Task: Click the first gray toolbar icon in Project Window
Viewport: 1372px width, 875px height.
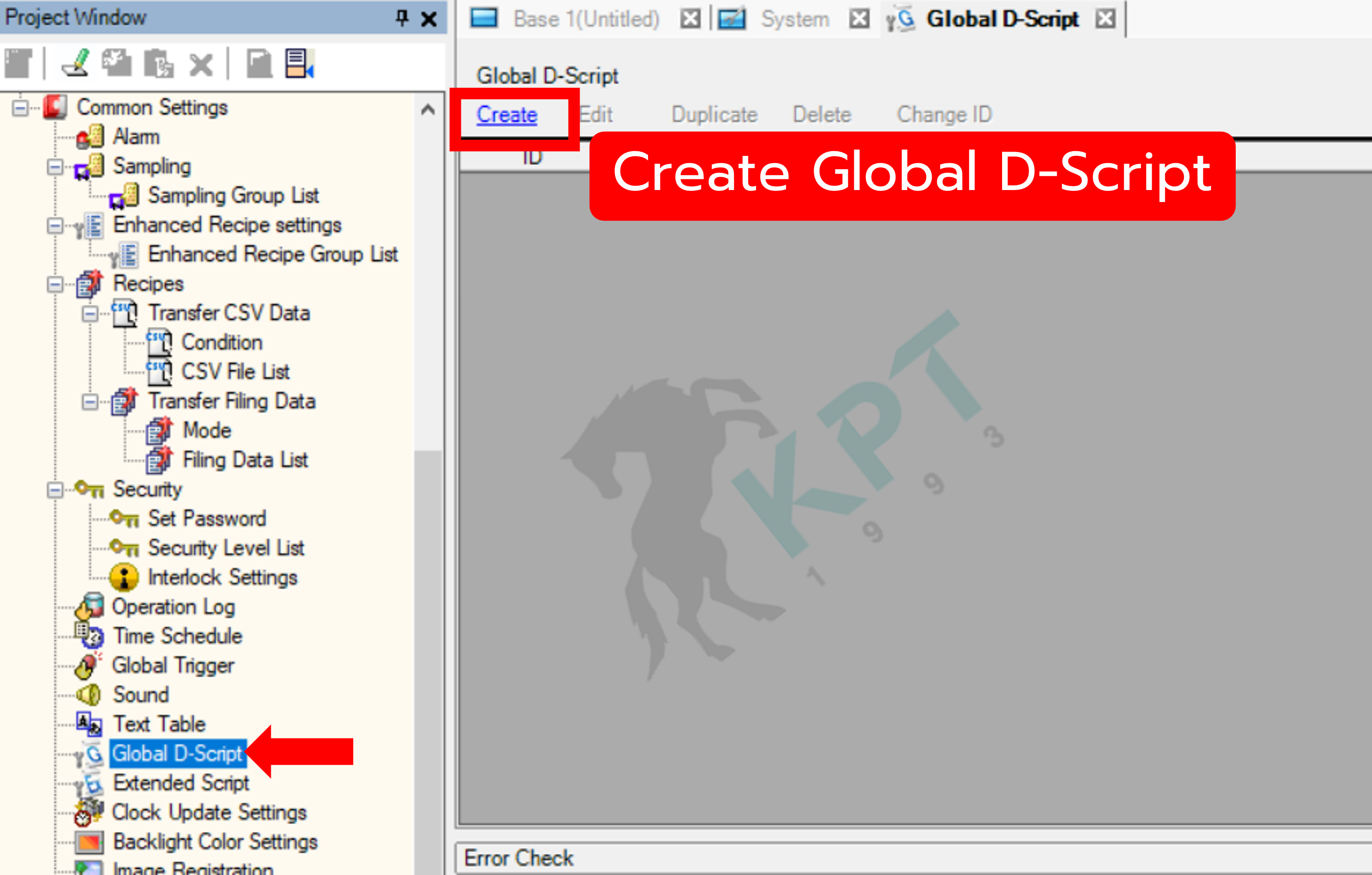Action: pos(19,63)
